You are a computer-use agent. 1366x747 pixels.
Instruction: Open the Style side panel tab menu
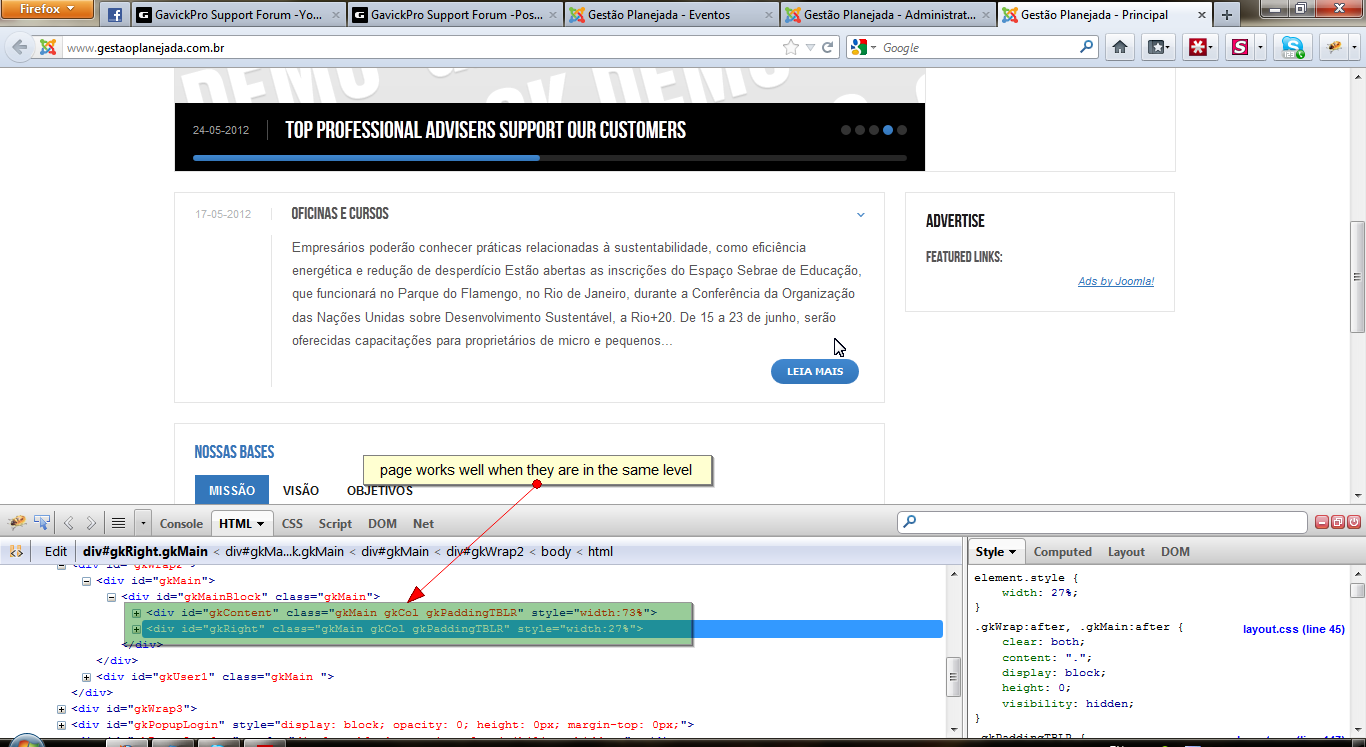[x=1012, y=552]
